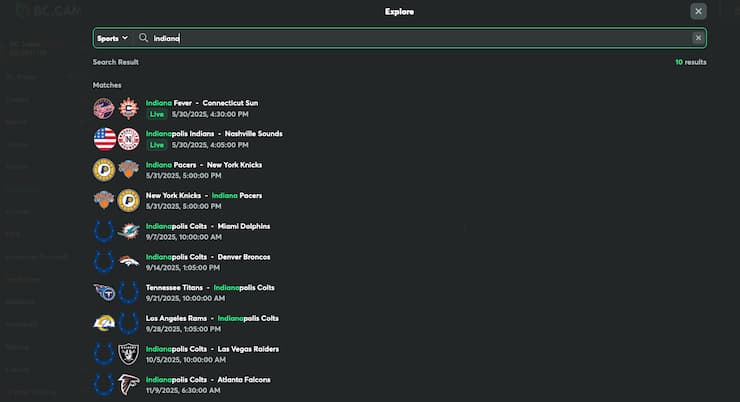
Task: Open Indiana Fever - Connecticut Sun match
Action: 202,103
